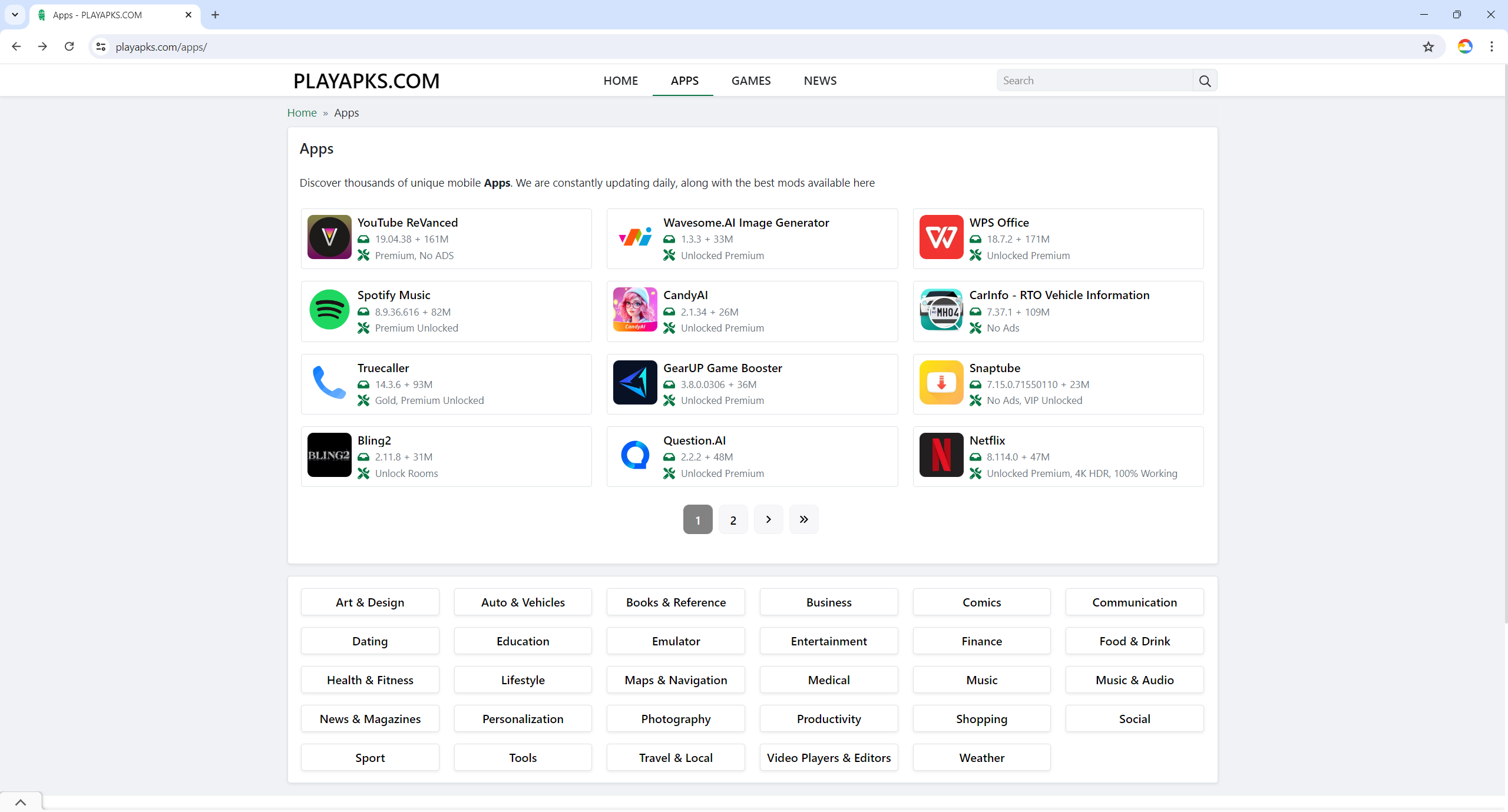Select the Video Players & Editors category
The width and height of the screenshot is (1508, 812).
coord(828,758)
